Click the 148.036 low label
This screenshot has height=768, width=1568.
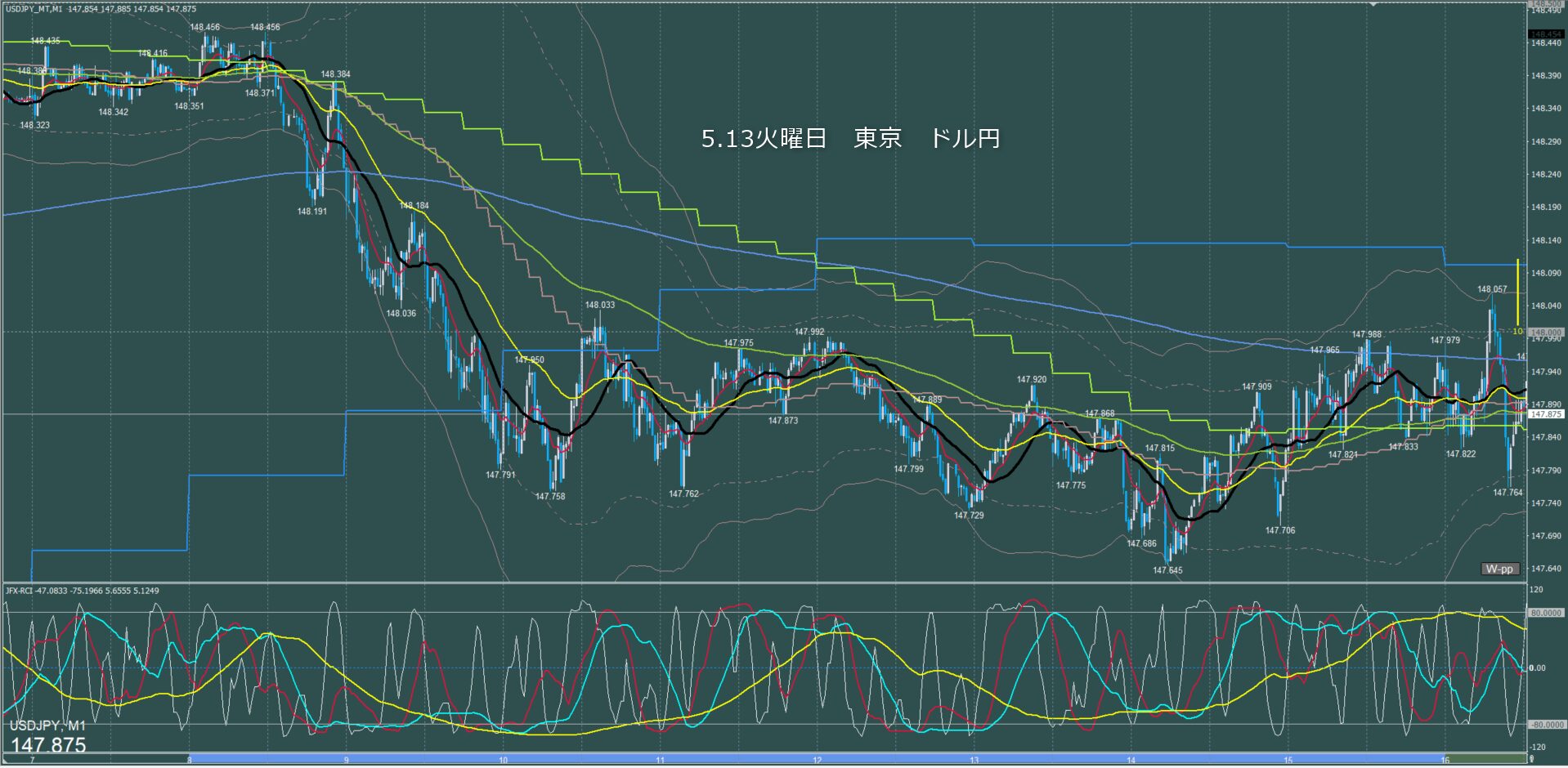401,314
